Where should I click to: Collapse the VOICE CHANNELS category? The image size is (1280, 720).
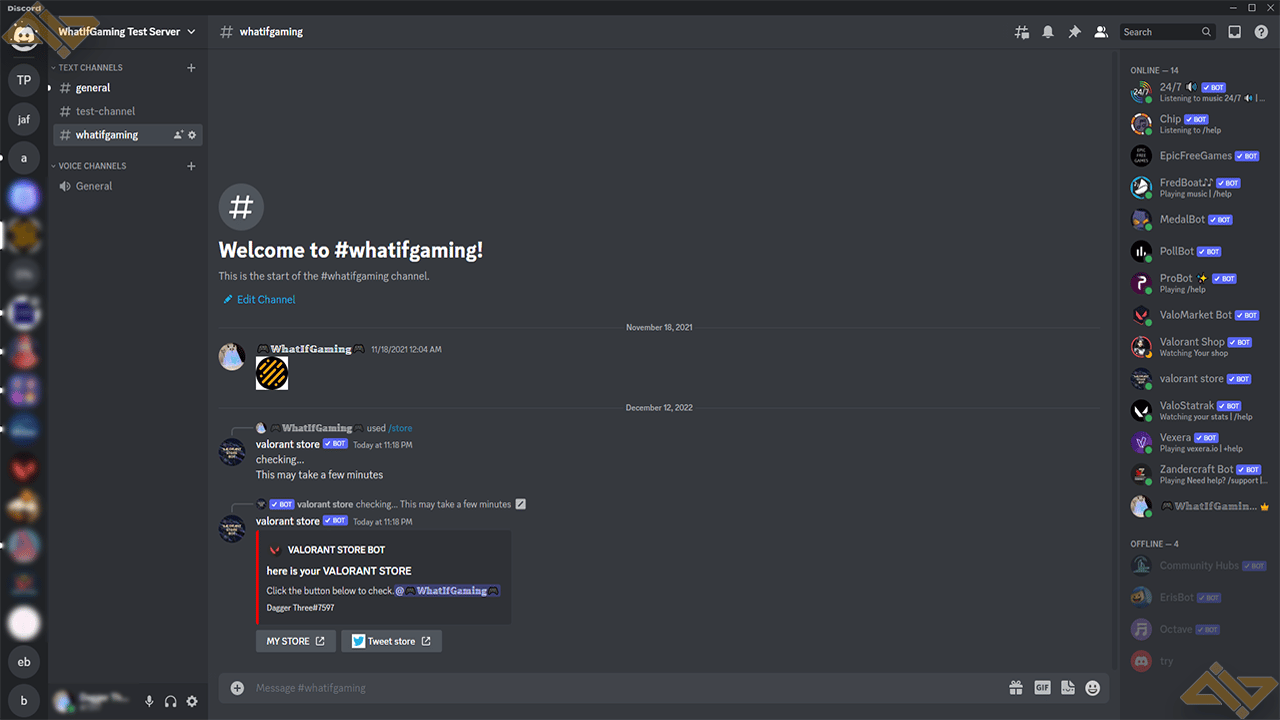89,166
